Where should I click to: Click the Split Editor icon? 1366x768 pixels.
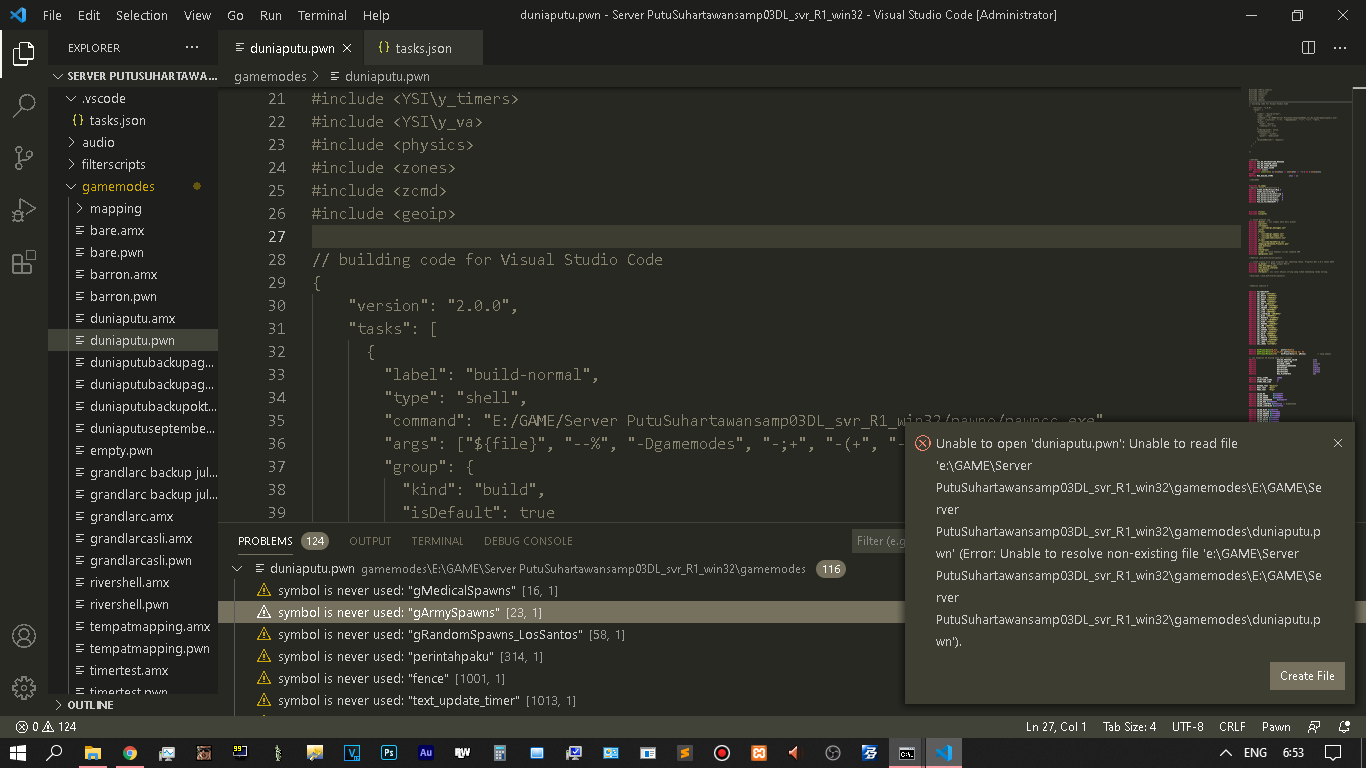coord(1307,47)
